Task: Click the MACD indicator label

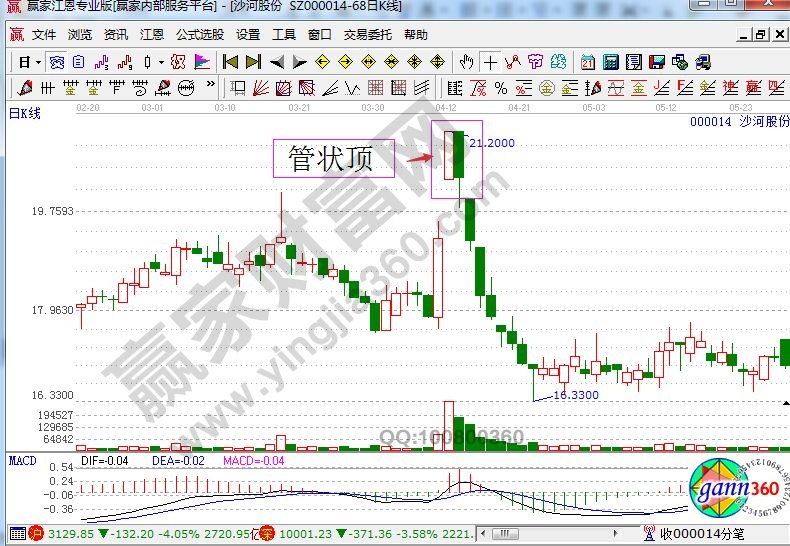Action: 23,461
